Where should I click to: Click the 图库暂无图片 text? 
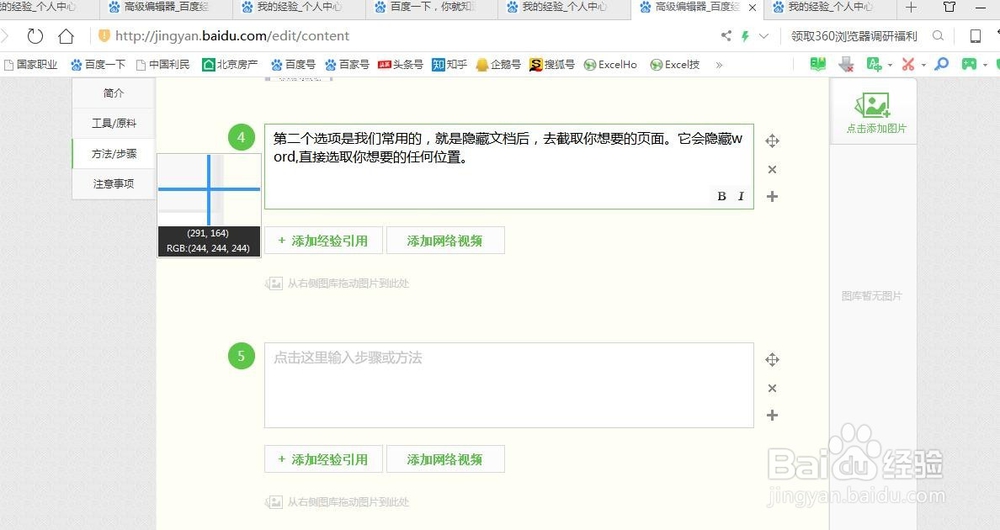[872, 296]
